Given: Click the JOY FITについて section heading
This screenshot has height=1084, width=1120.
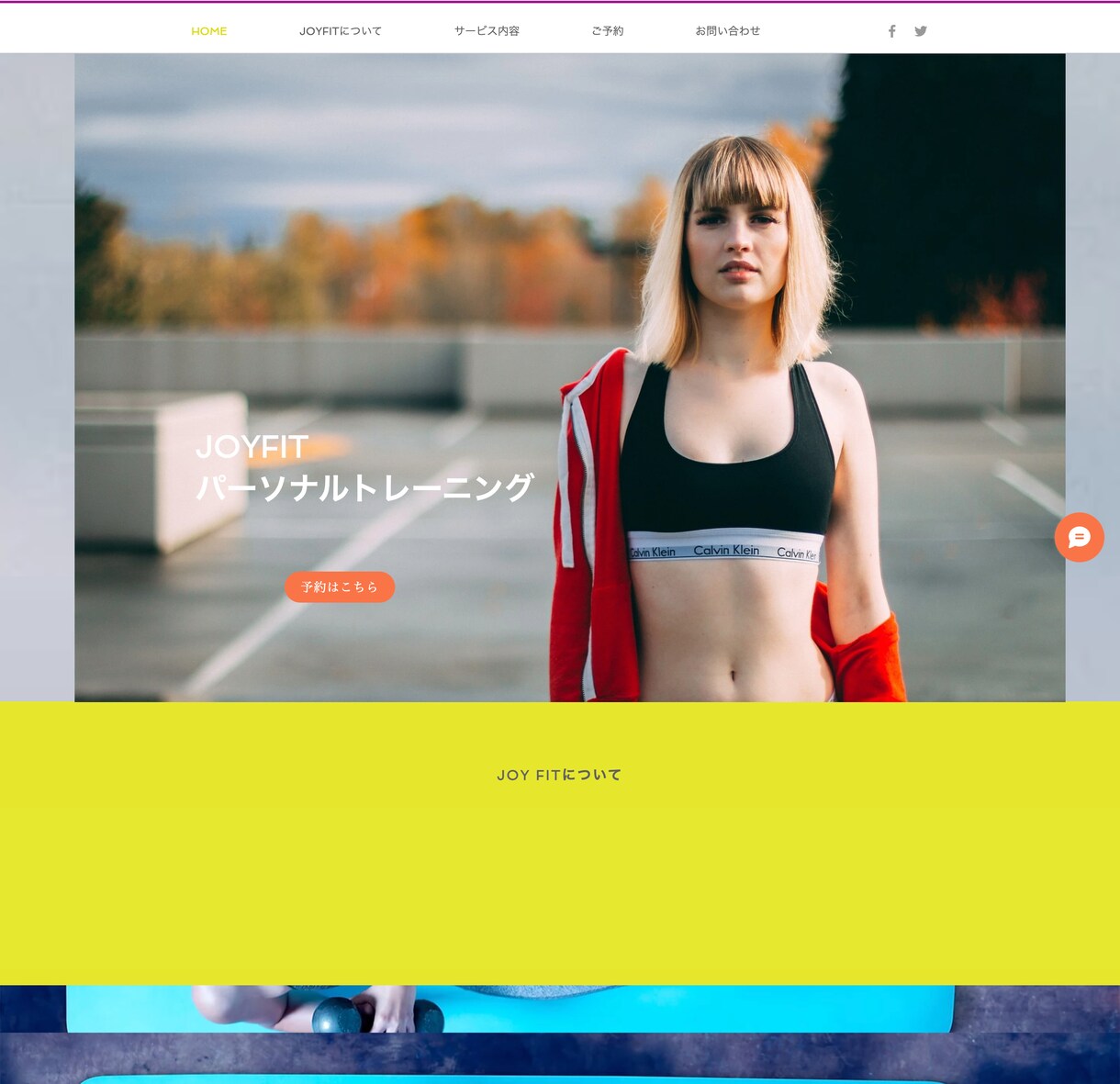Looking at the screenshot, I should tap(559, 776).
